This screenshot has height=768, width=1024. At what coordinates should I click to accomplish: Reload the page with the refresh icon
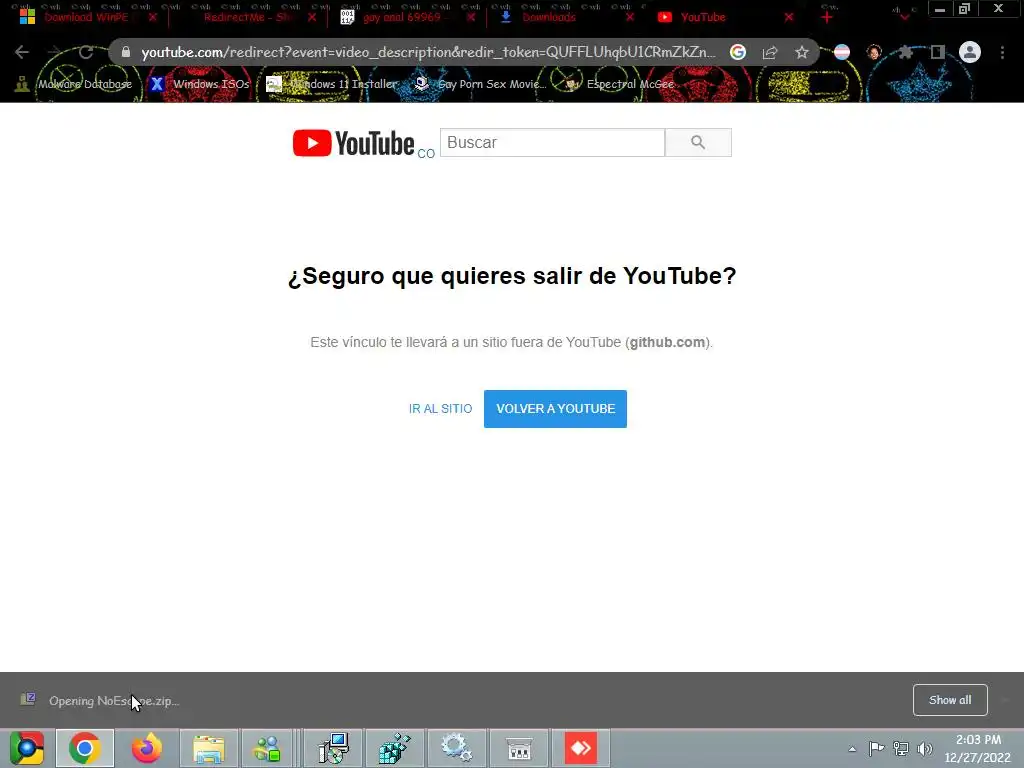pos(86,52)
